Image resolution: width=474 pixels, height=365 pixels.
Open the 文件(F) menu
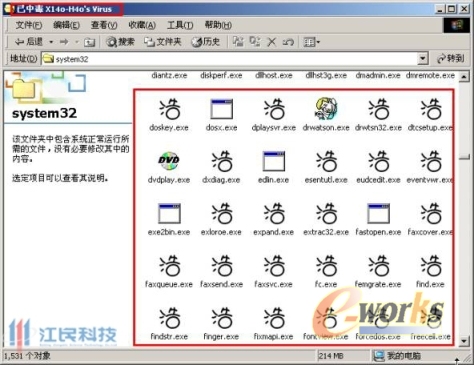(x=29, y=25)
